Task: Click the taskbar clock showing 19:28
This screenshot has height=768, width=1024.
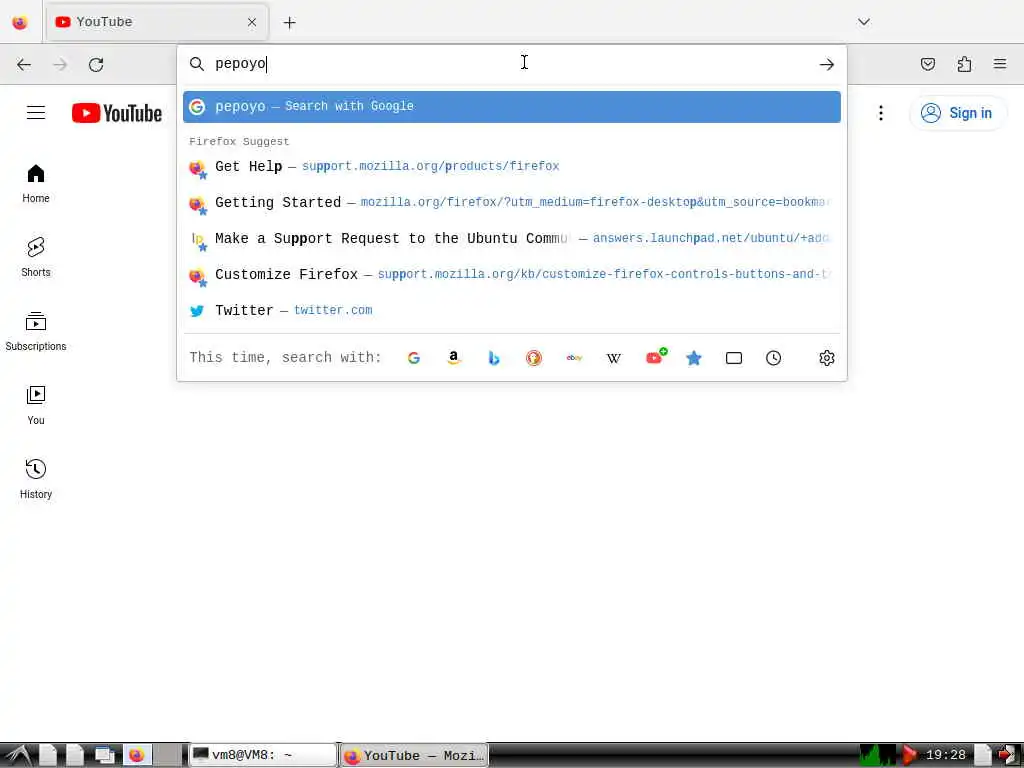Action: coord(945,756)
